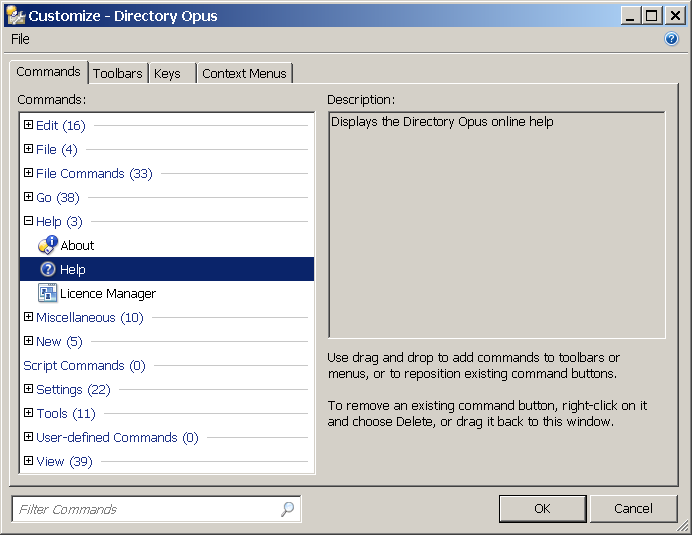Click the Help (3) category label
The height and width of the screenshot is (535, 692).
(59, 221)
